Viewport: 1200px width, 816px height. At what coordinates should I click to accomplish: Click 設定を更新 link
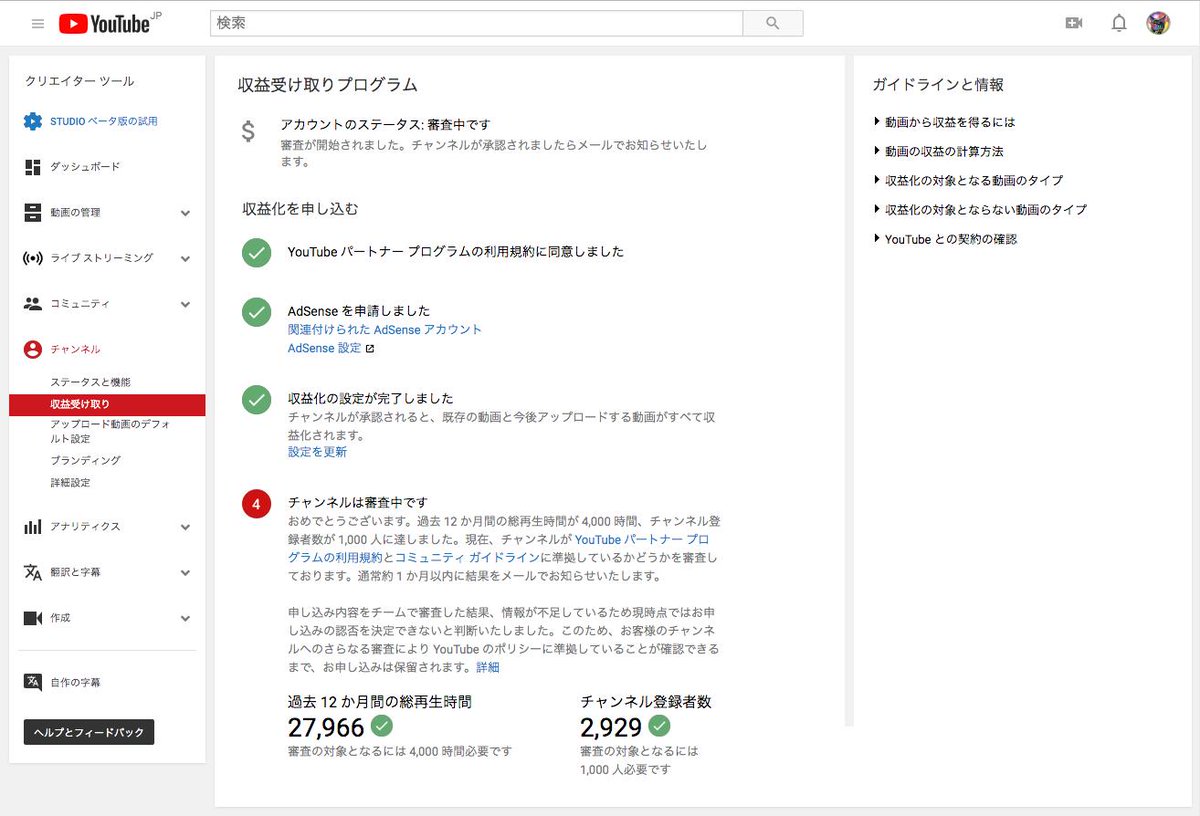point(317,452)
